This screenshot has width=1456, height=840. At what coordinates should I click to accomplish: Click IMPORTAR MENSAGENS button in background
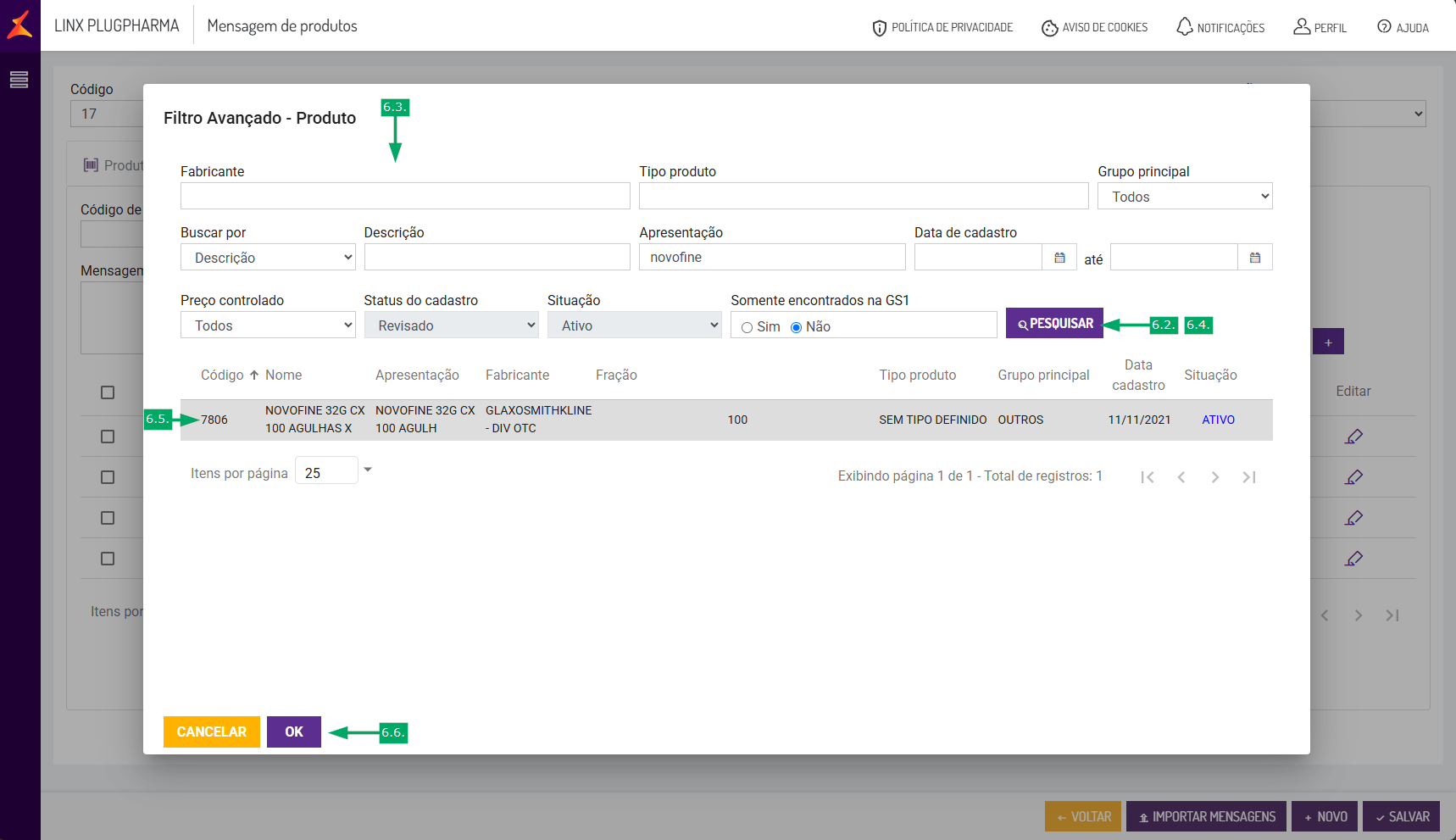click(1206, 816)
